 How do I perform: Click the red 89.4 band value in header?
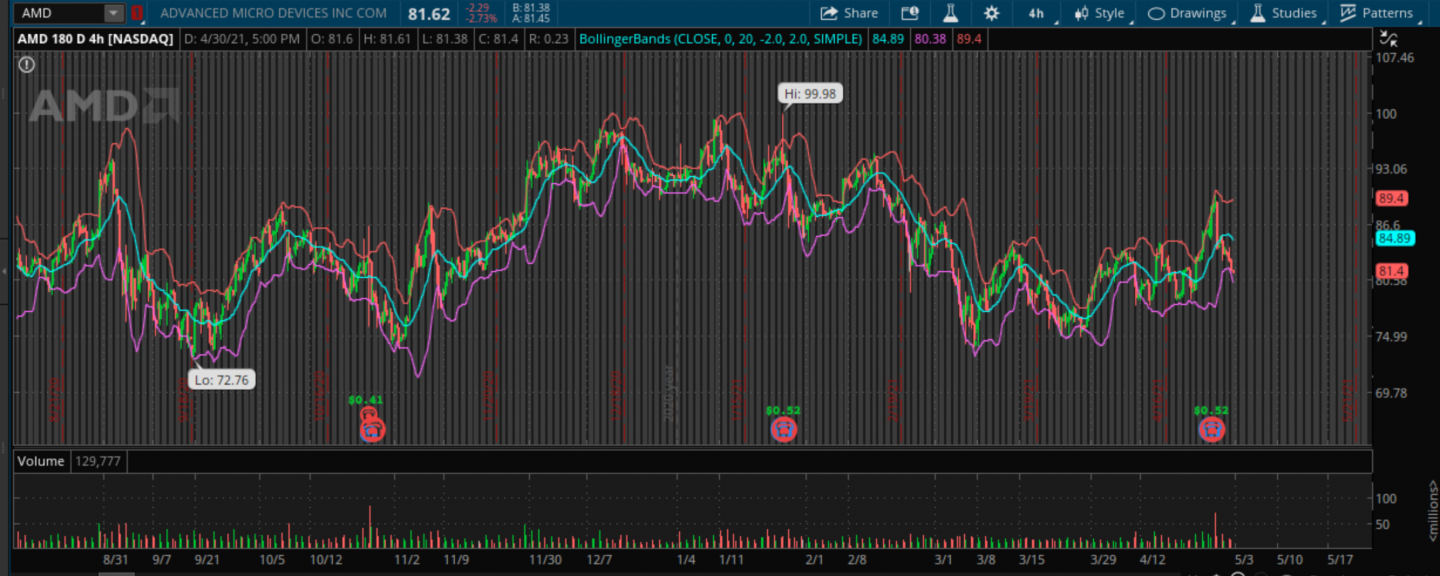(x=969, y=39)
